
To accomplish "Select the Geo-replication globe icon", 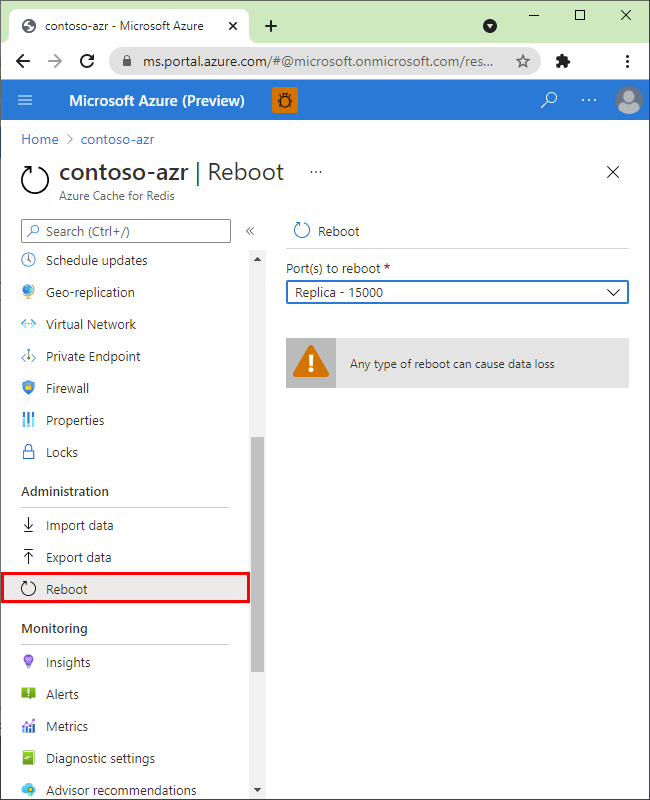I will (x=30, y=292).
